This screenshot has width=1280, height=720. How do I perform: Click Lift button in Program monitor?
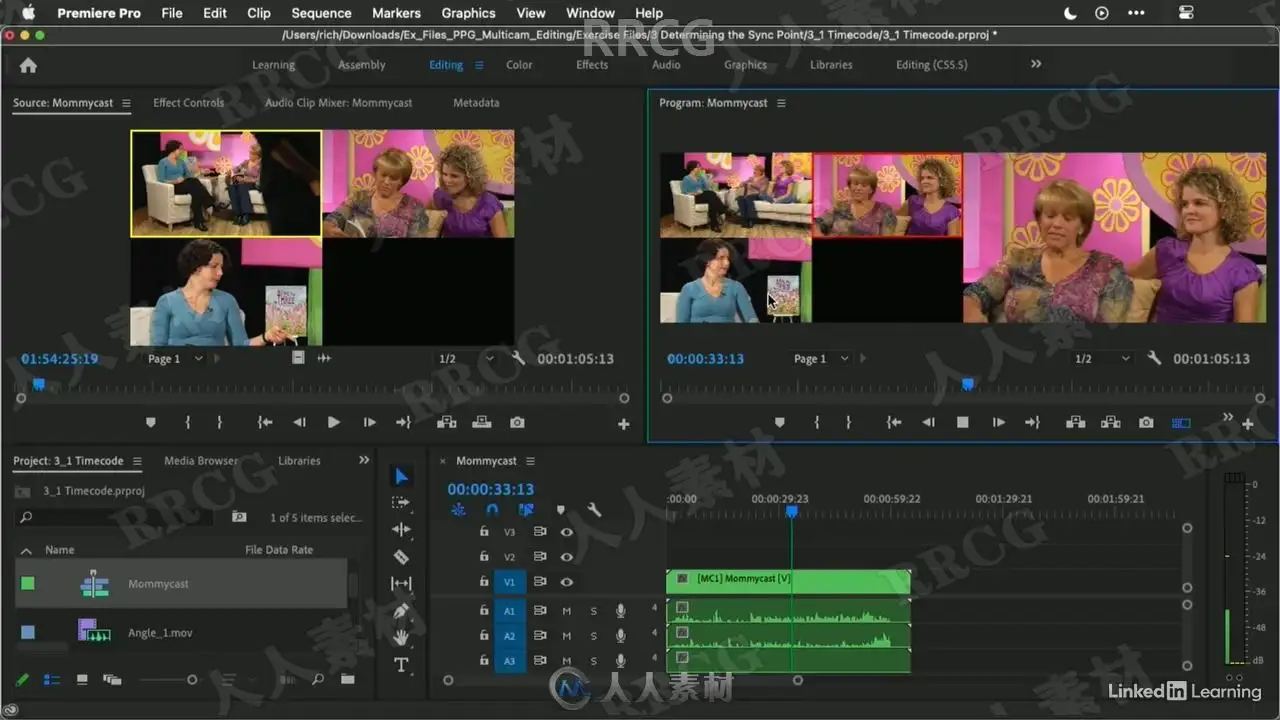(1076, 423)
